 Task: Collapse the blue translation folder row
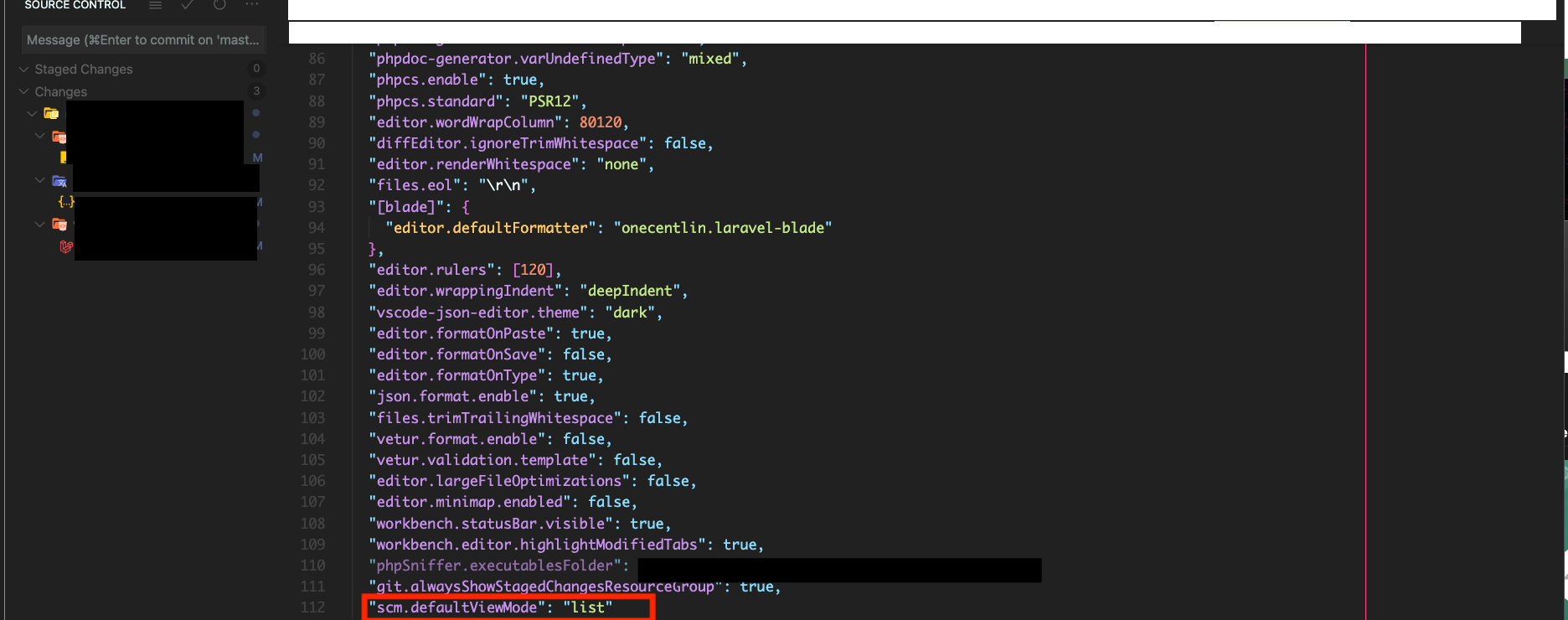39,180
